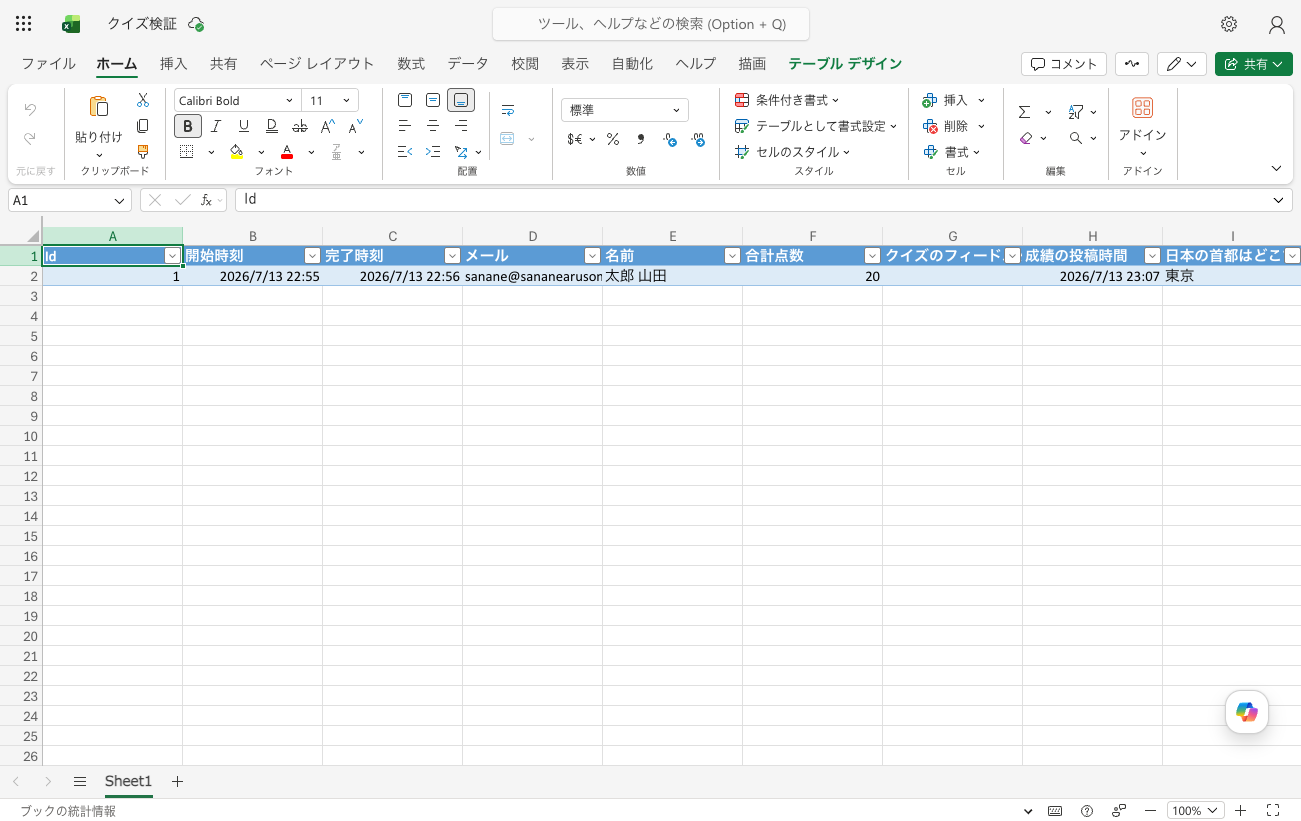Activate the format painter brush

pyautogui.click(x=143, y=152)
